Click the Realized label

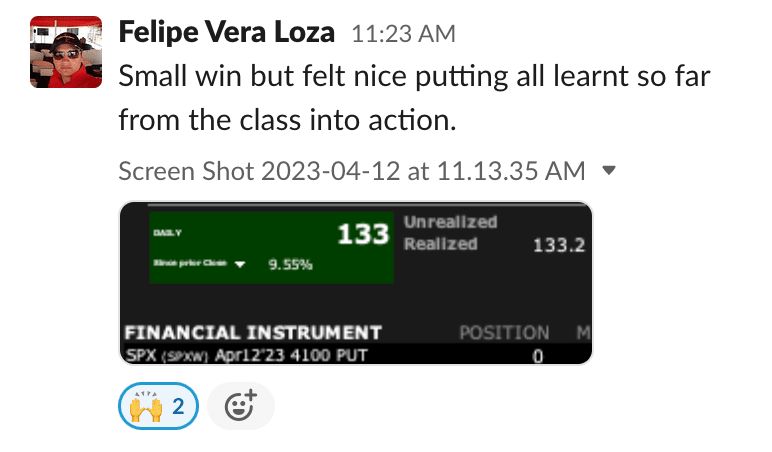[x=441, y=244]
